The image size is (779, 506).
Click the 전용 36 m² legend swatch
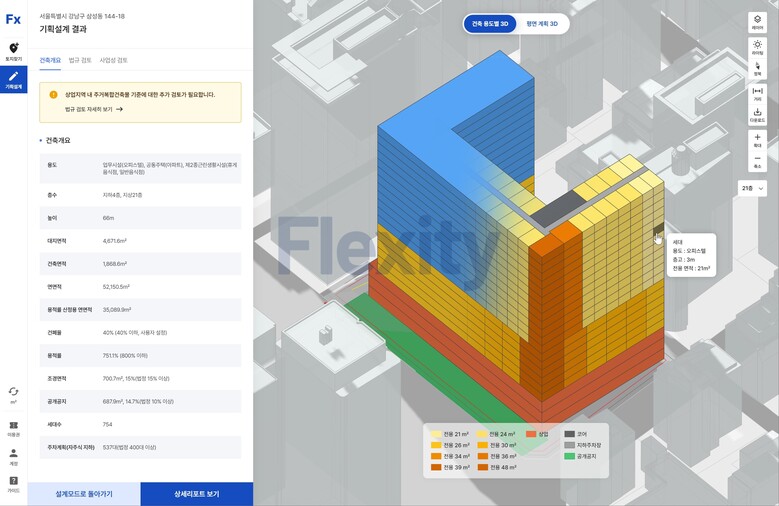coord(482,456)
